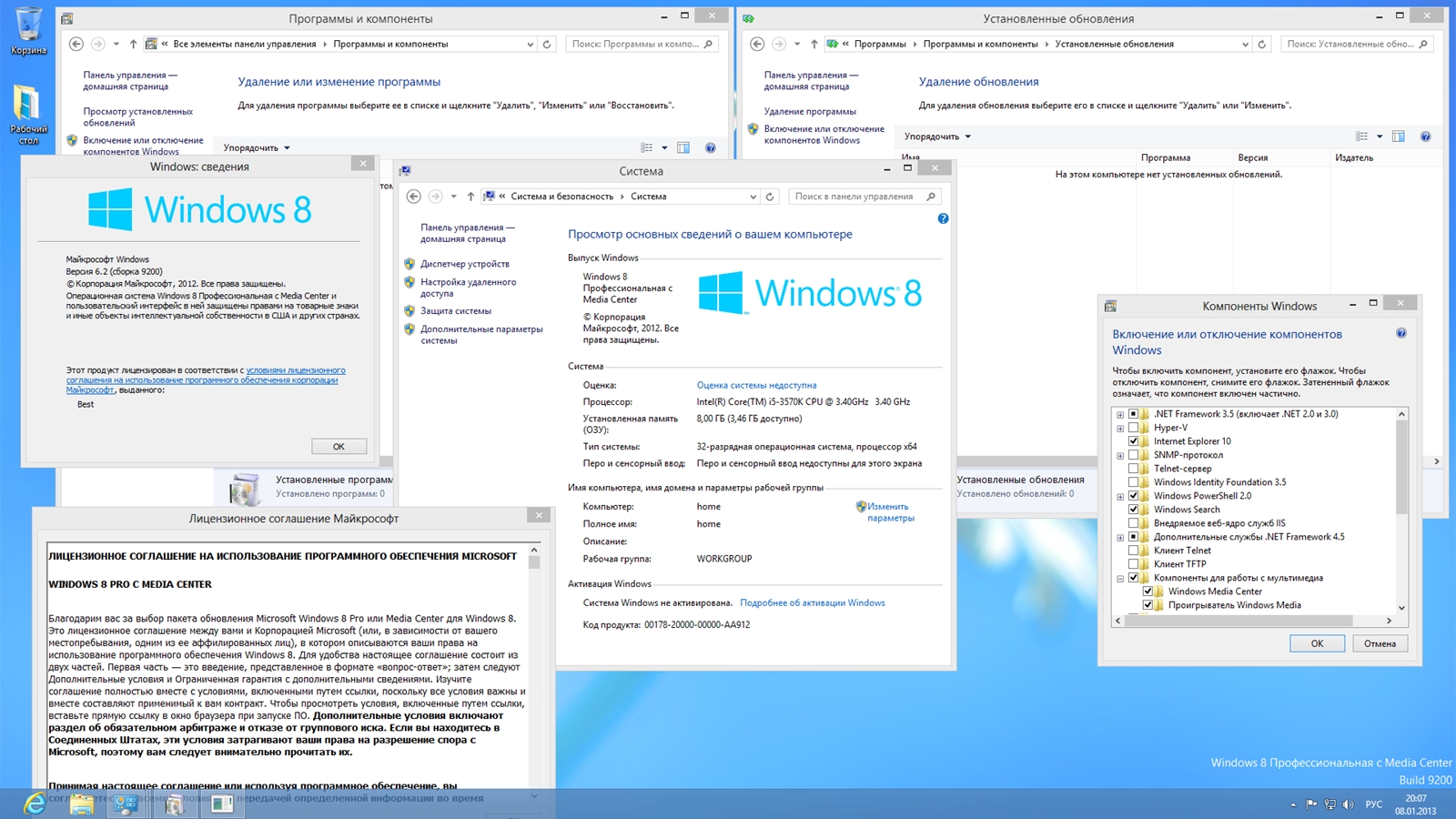The height and width of the screenshot is (819, 1456).
Task: Click vertical scrollbar in Компоненты Windows list
Action: pos(1401,469)
